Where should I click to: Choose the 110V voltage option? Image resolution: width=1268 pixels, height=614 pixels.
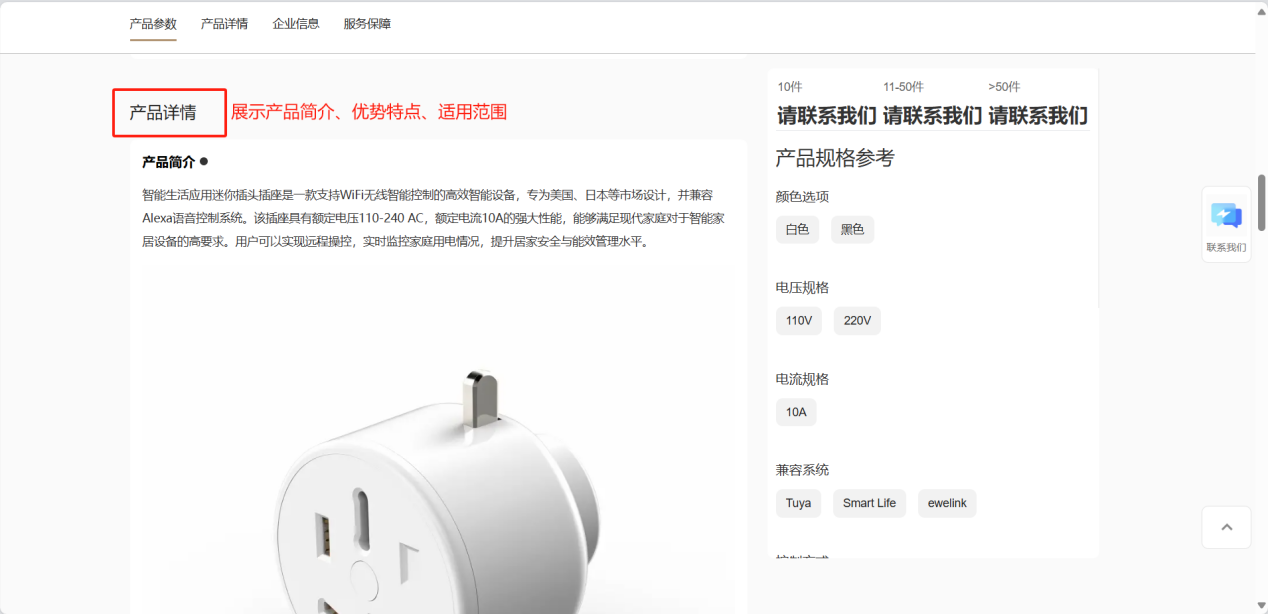coord(799,321)
